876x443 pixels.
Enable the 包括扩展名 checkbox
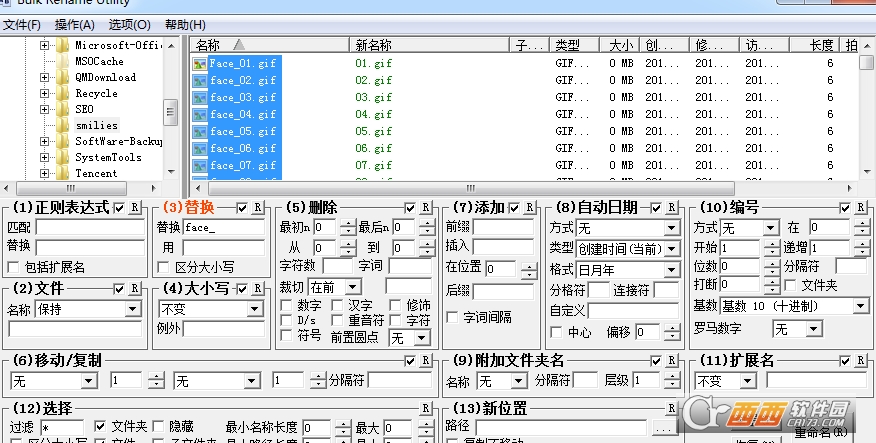point(13,268)
